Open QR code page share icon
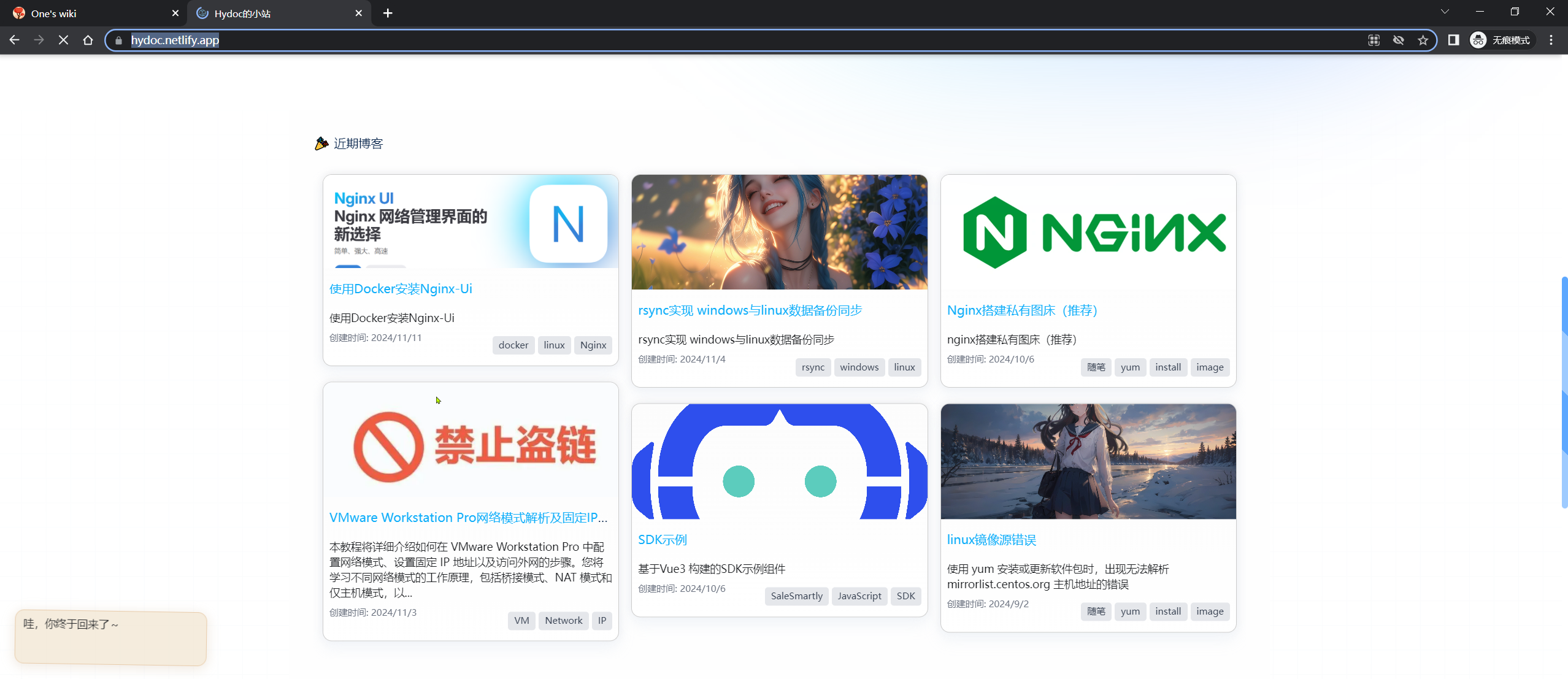Screen dimensions: 1568x679 click(x=1374, y=40)
